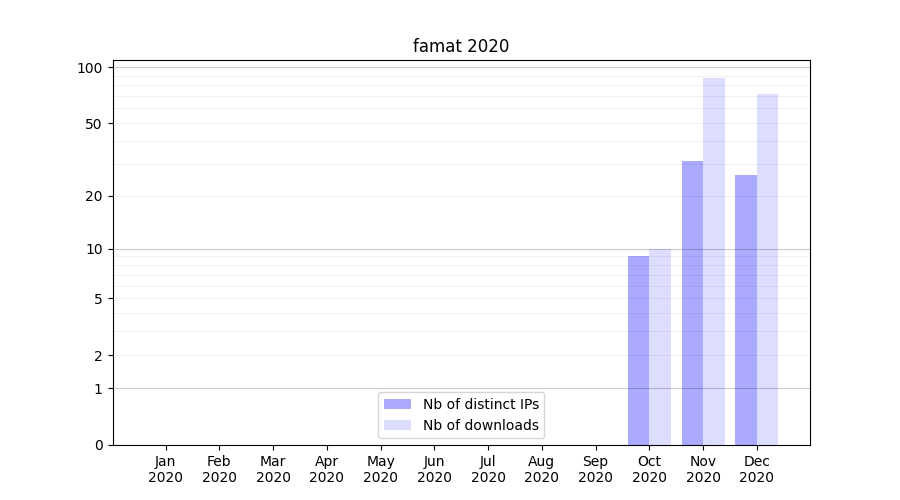Click the 'Nb of distinct IPs' legend swatch
Image resolution: width=900 pixels, height=500 pixels.
pyautogui.click(x=397, y=404)
